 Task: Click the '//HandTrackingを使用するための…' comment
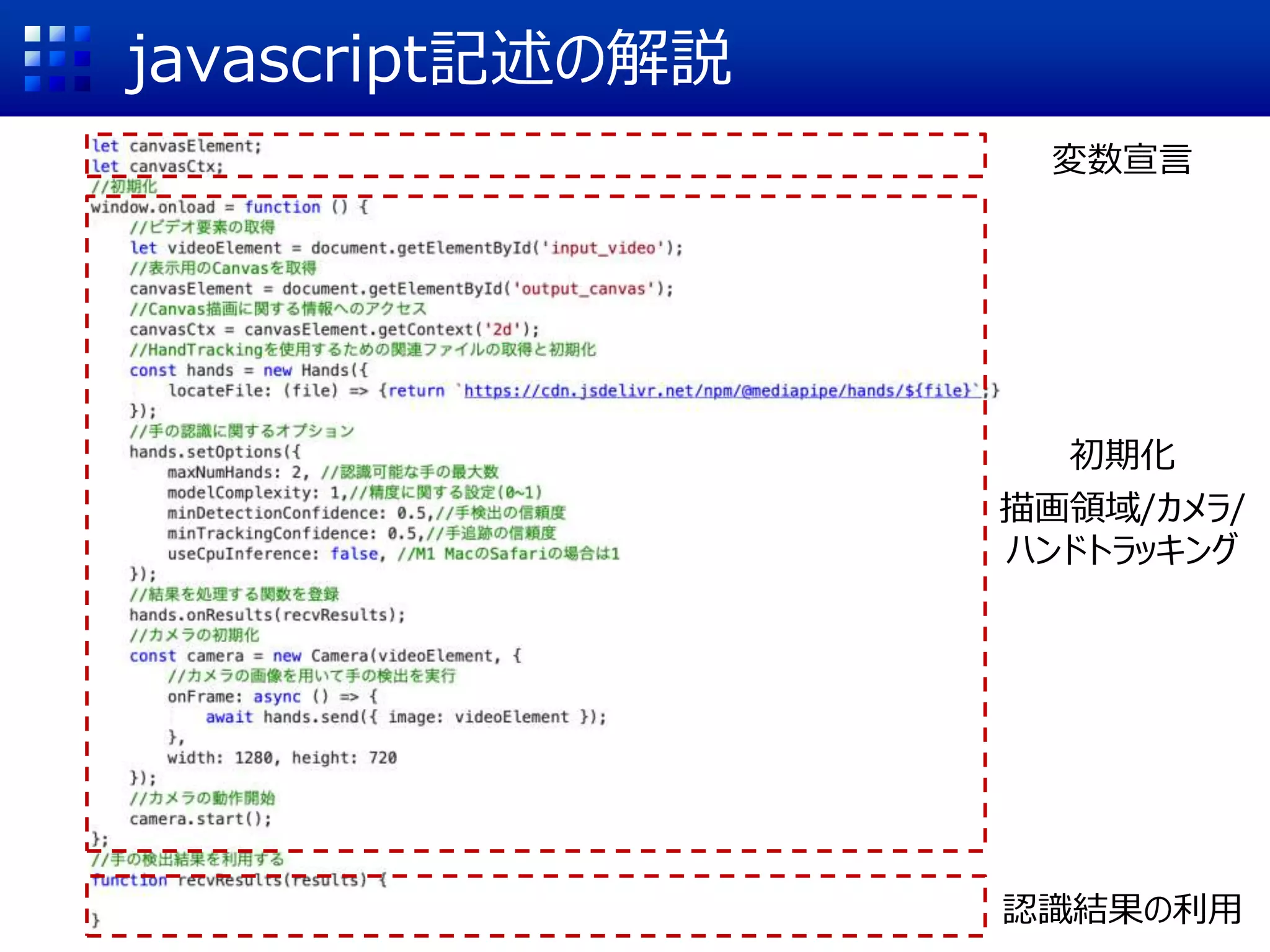(363, 350)
